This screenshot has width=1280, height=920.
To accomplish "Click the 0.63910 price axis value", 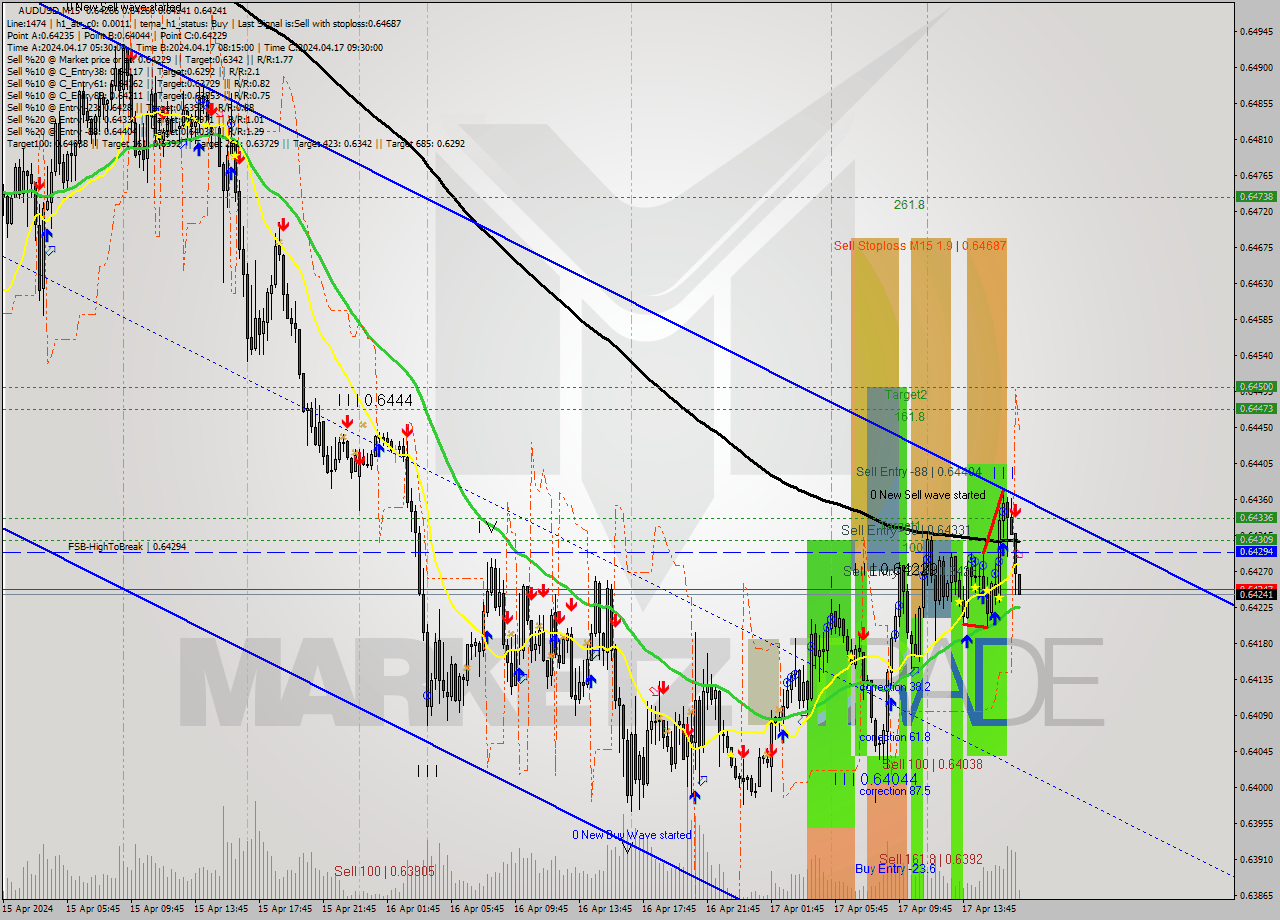I will click(1256, 859).
